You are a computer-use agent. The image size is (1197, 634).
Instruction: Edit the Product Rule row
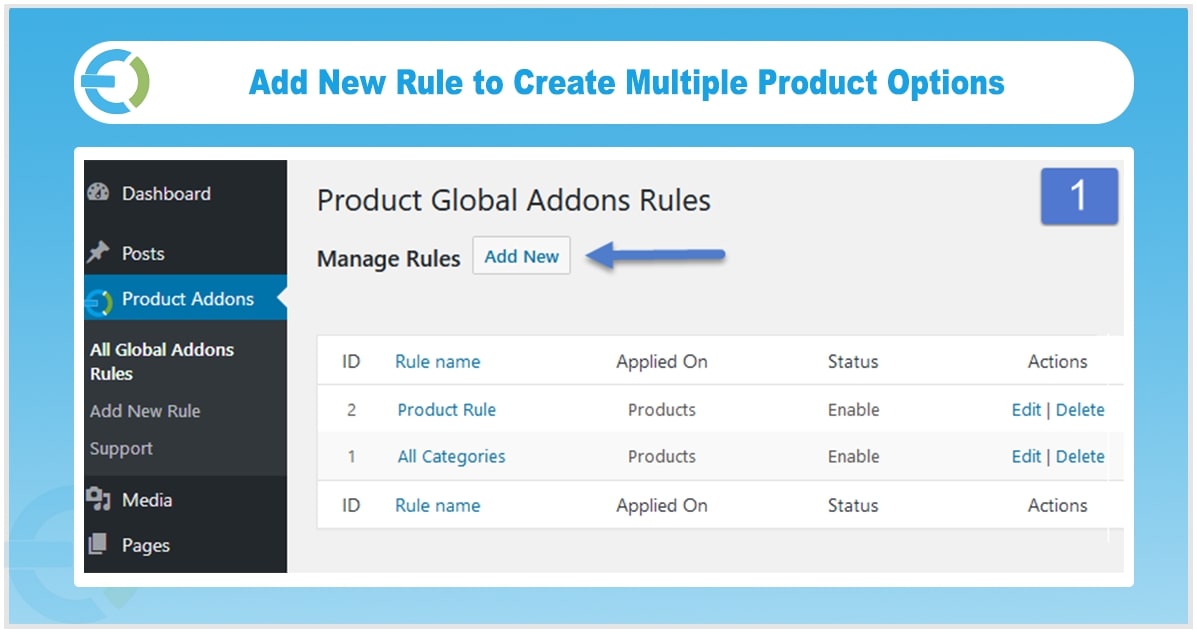click(1026, 410)
